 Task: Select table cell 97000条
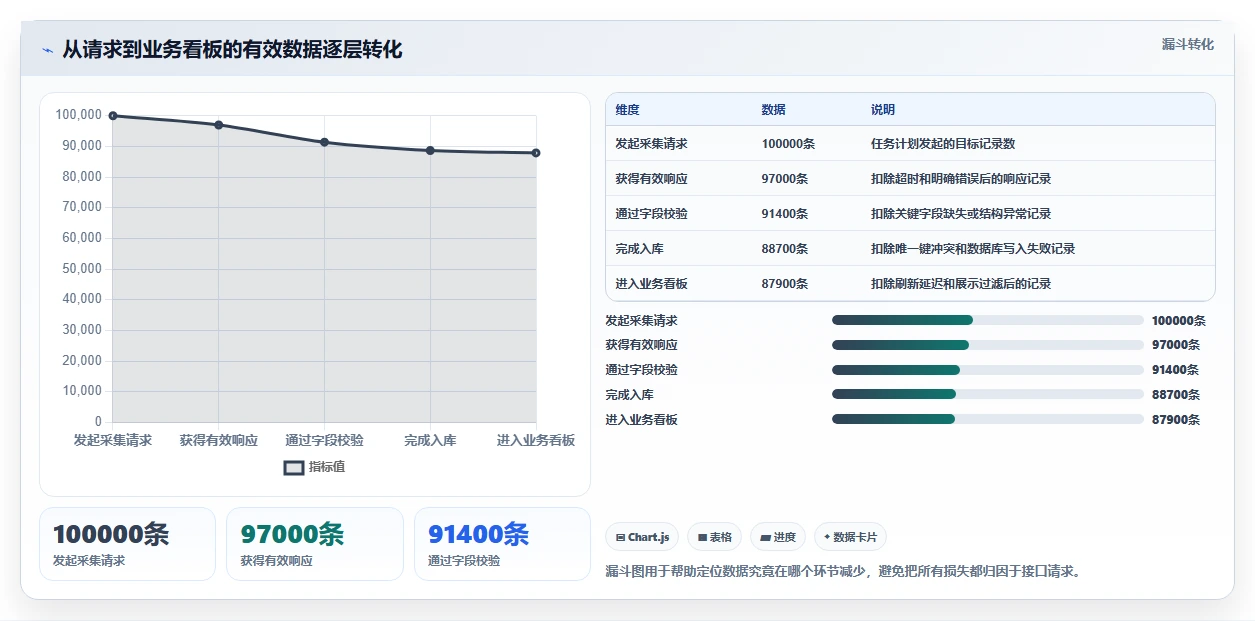[x=785, y=179]
